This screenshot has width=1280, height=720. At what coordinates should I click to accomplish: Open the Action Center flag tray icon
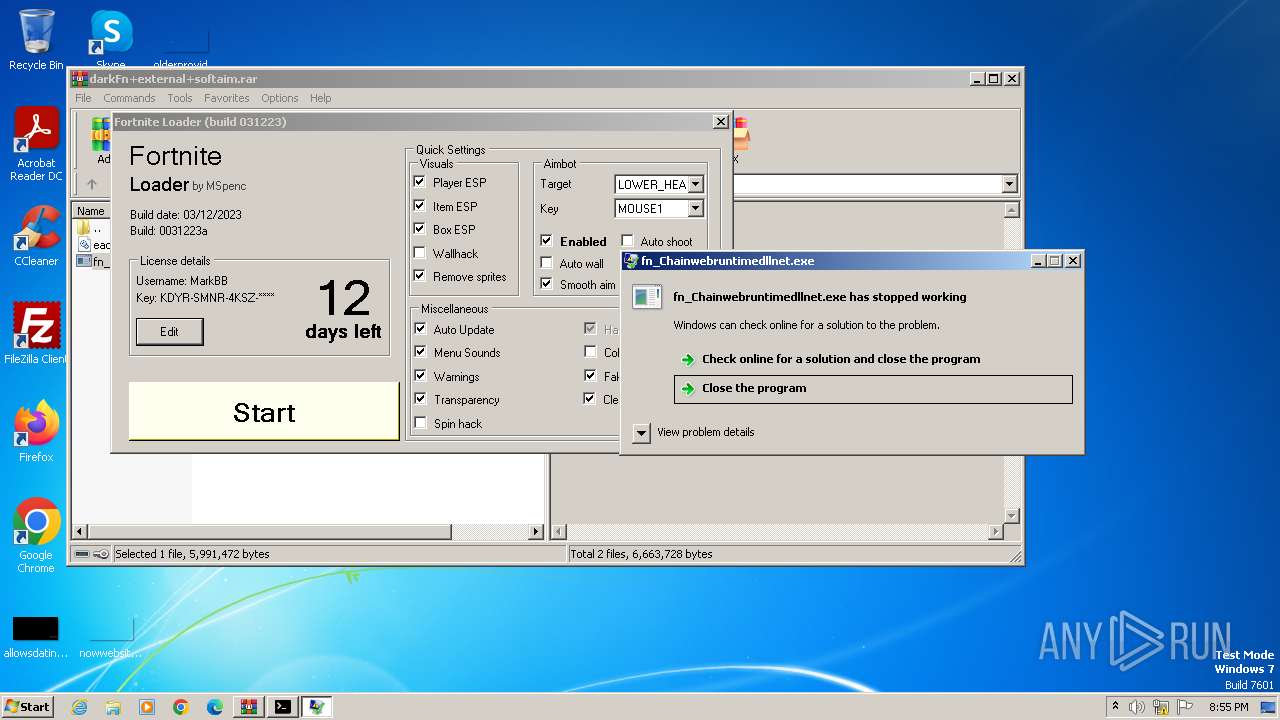pos(1185,707)
